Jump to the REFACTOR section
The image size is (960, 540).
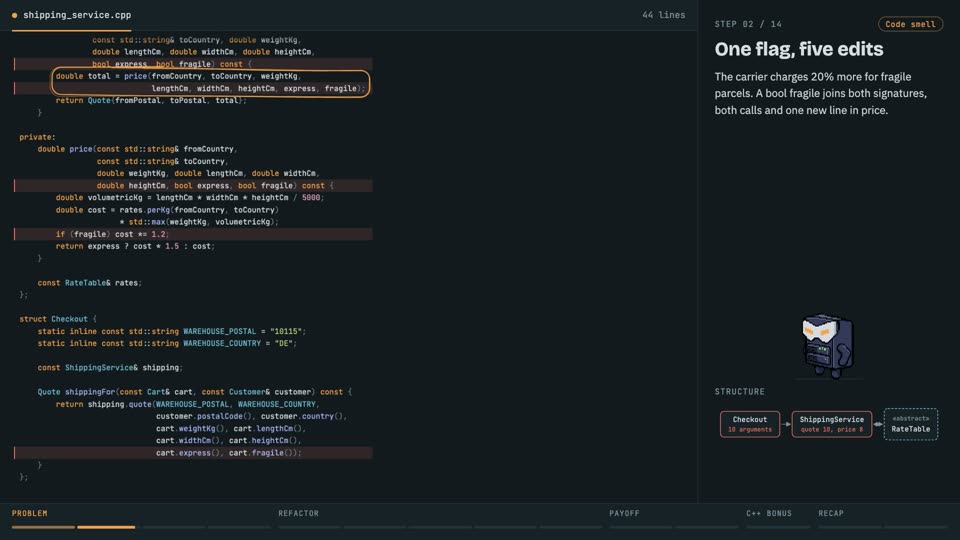[298, 513]
